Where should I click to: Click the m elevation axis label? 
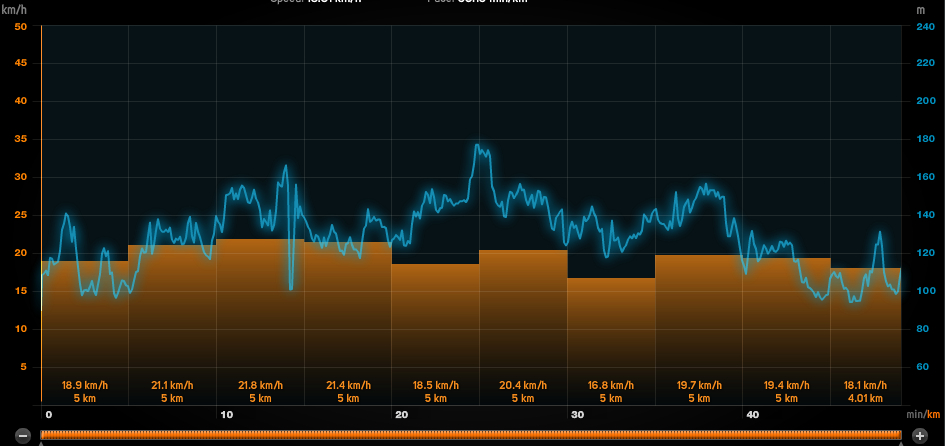click(920, 9)
